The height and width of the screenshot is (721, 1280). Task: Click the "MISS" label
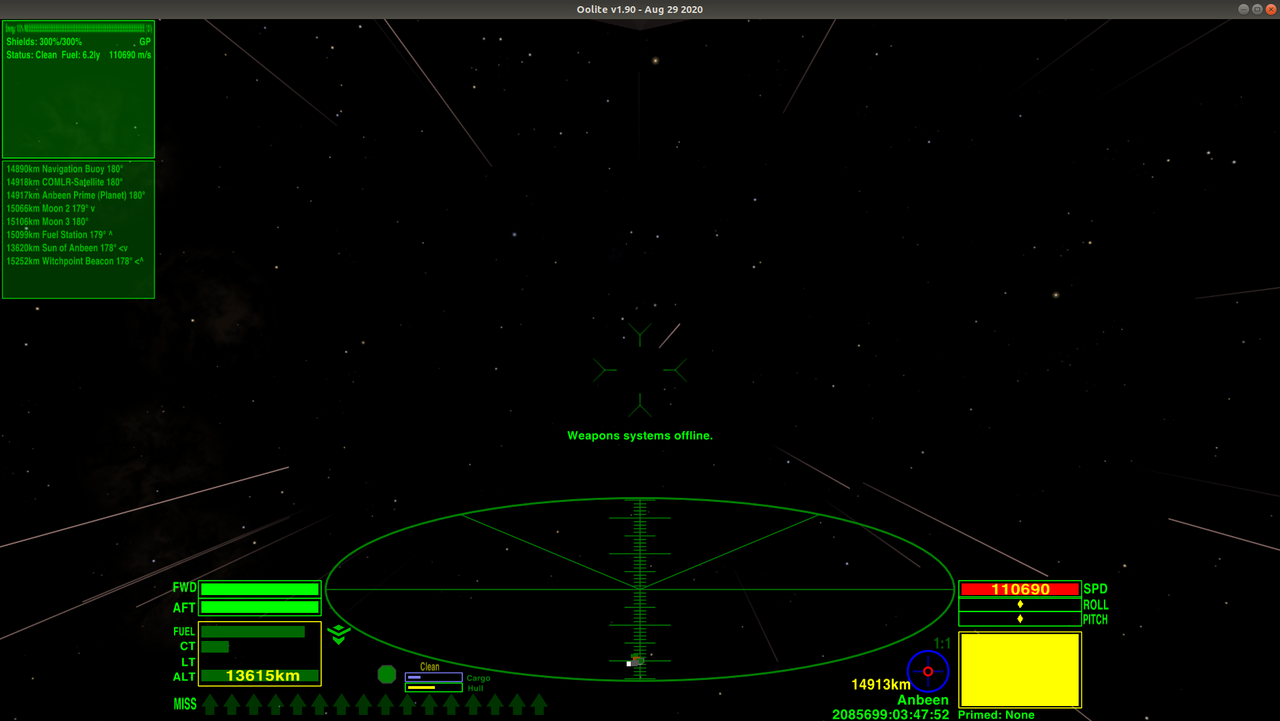point(185,704)
